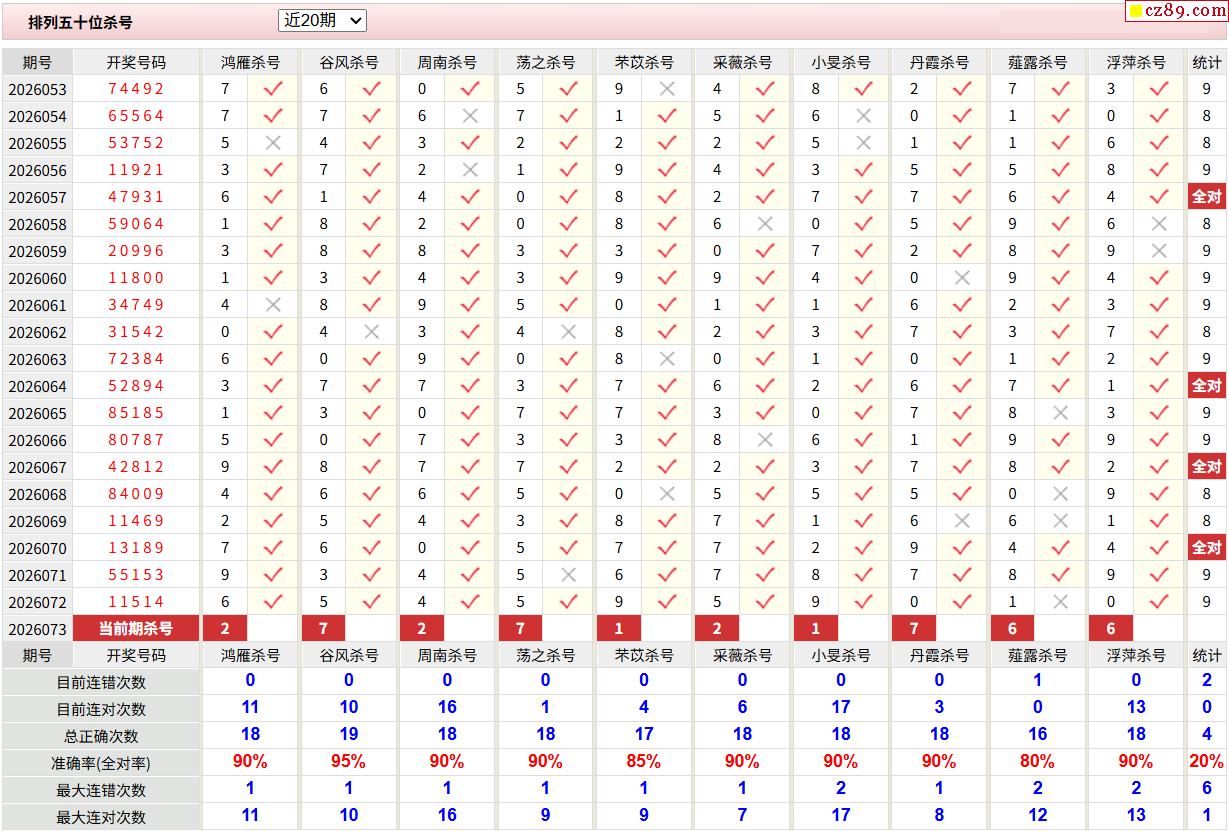Screen dimensions: 1229x833
Task: Click period number 2026060
Action: click(x=37, y=279)
